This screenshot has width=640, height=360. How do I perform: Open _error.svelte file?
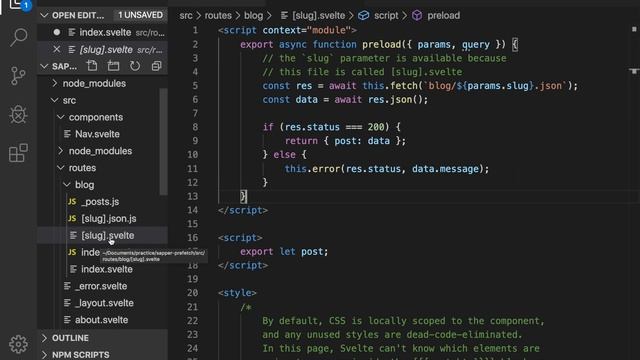coord(101,286)
